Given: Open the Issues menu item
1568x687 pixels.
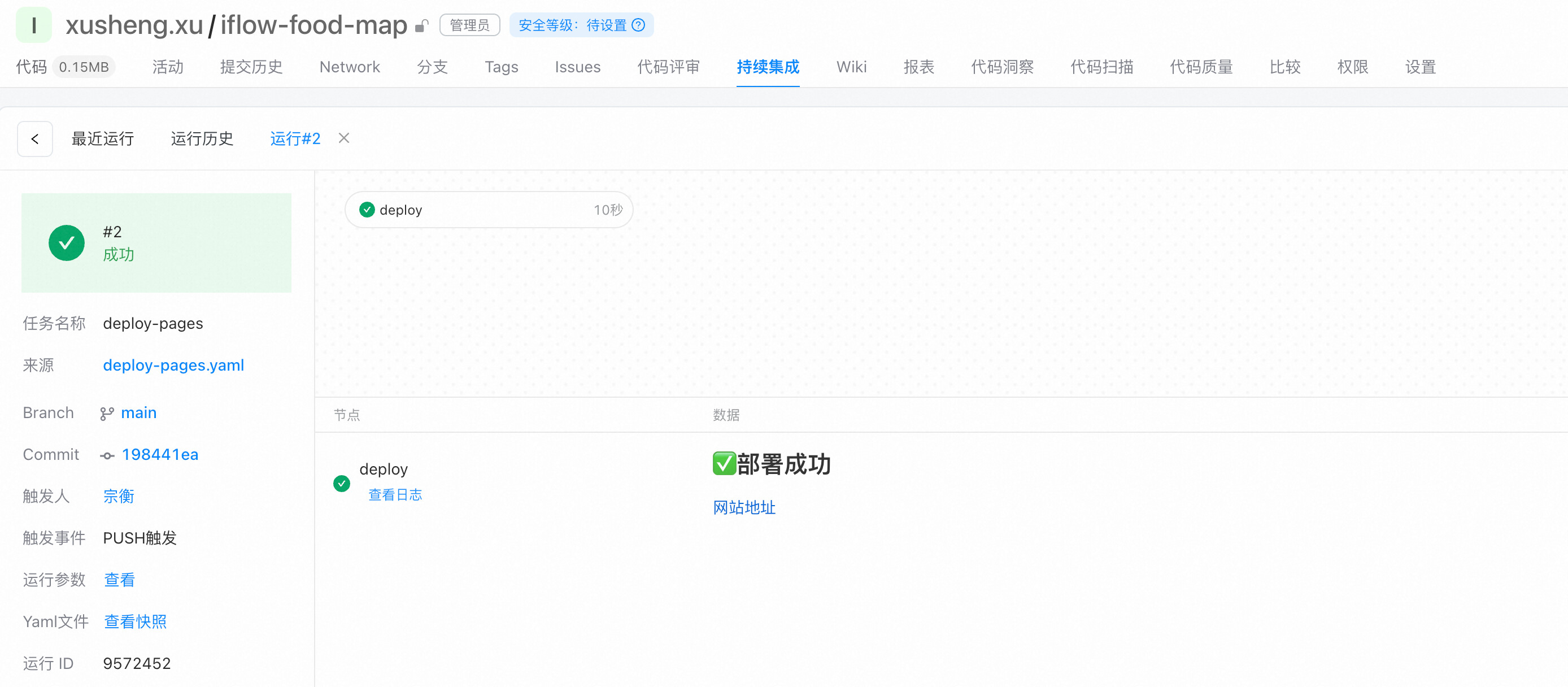Looking at the screenshot, I should tap(577, 67).
